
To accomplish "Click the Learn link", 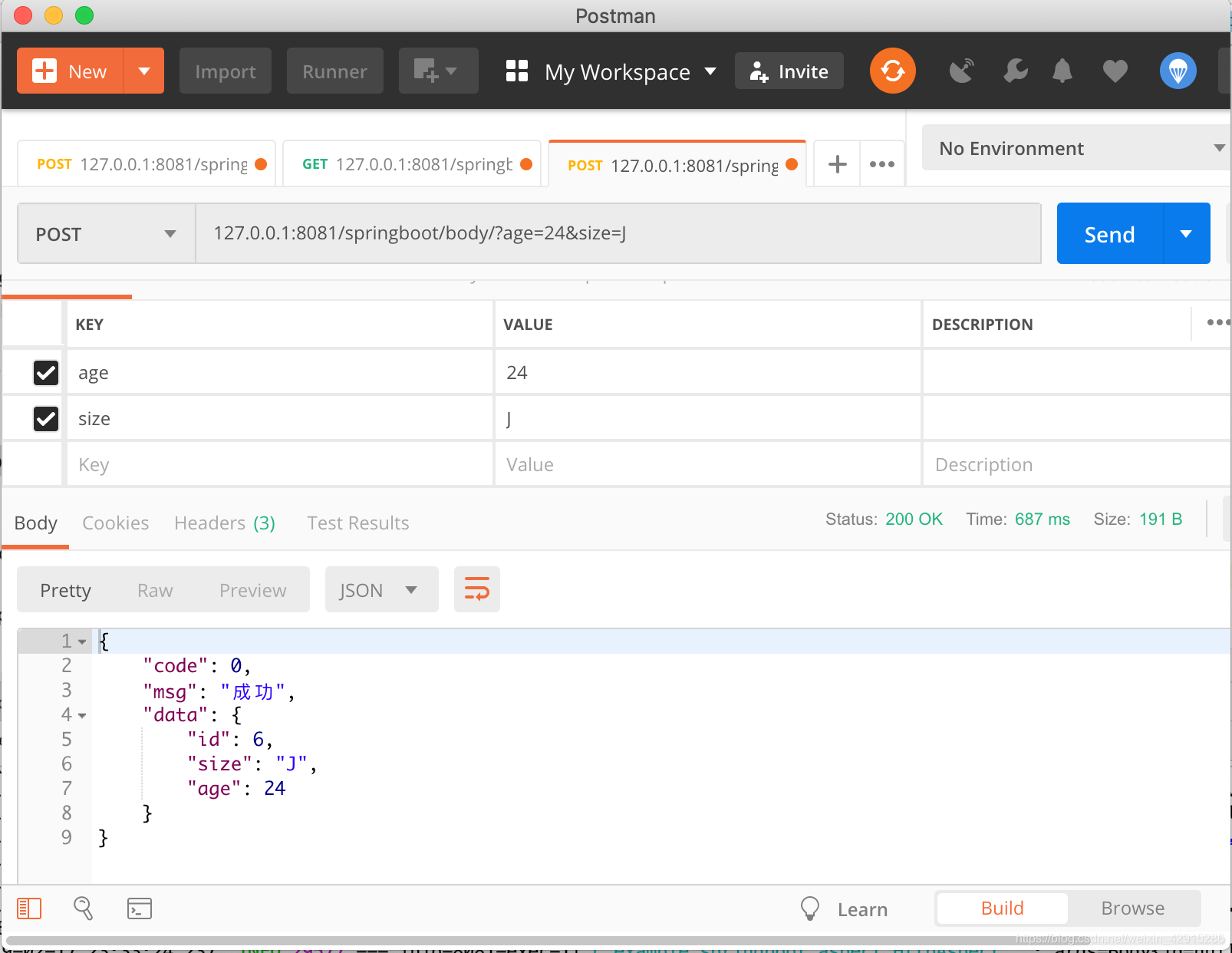I will (x=862, y=909).
